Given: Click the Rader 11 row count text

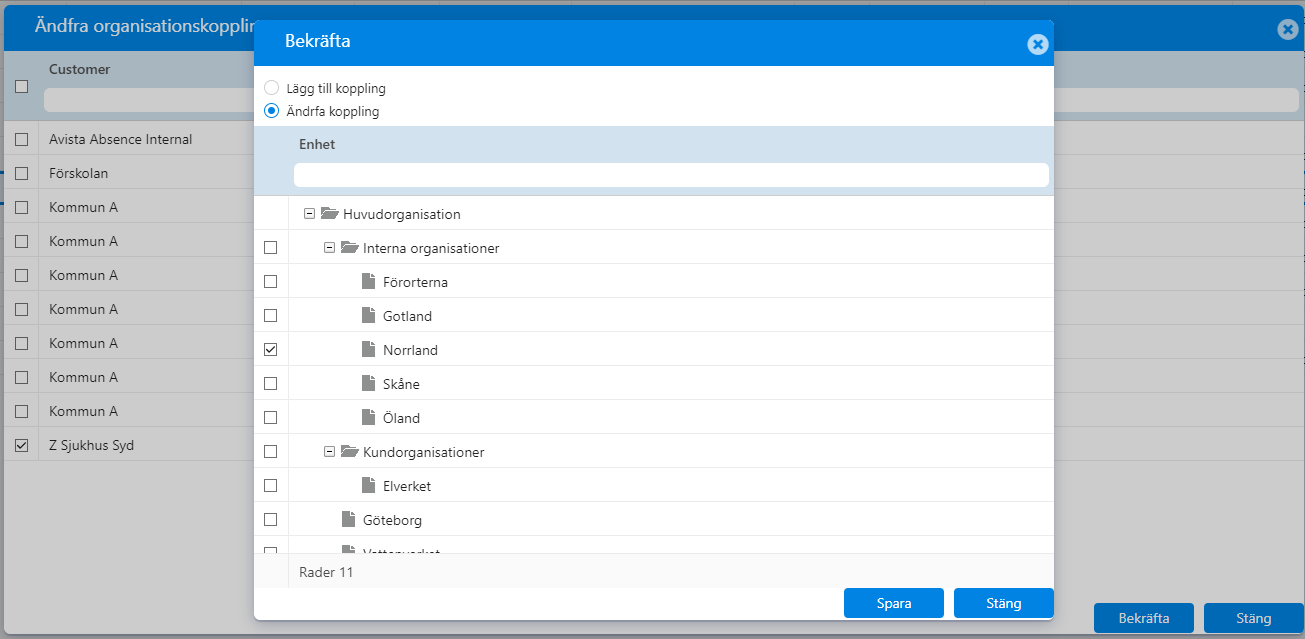Looking at the screenshot, I should click(x=326, y=572).
